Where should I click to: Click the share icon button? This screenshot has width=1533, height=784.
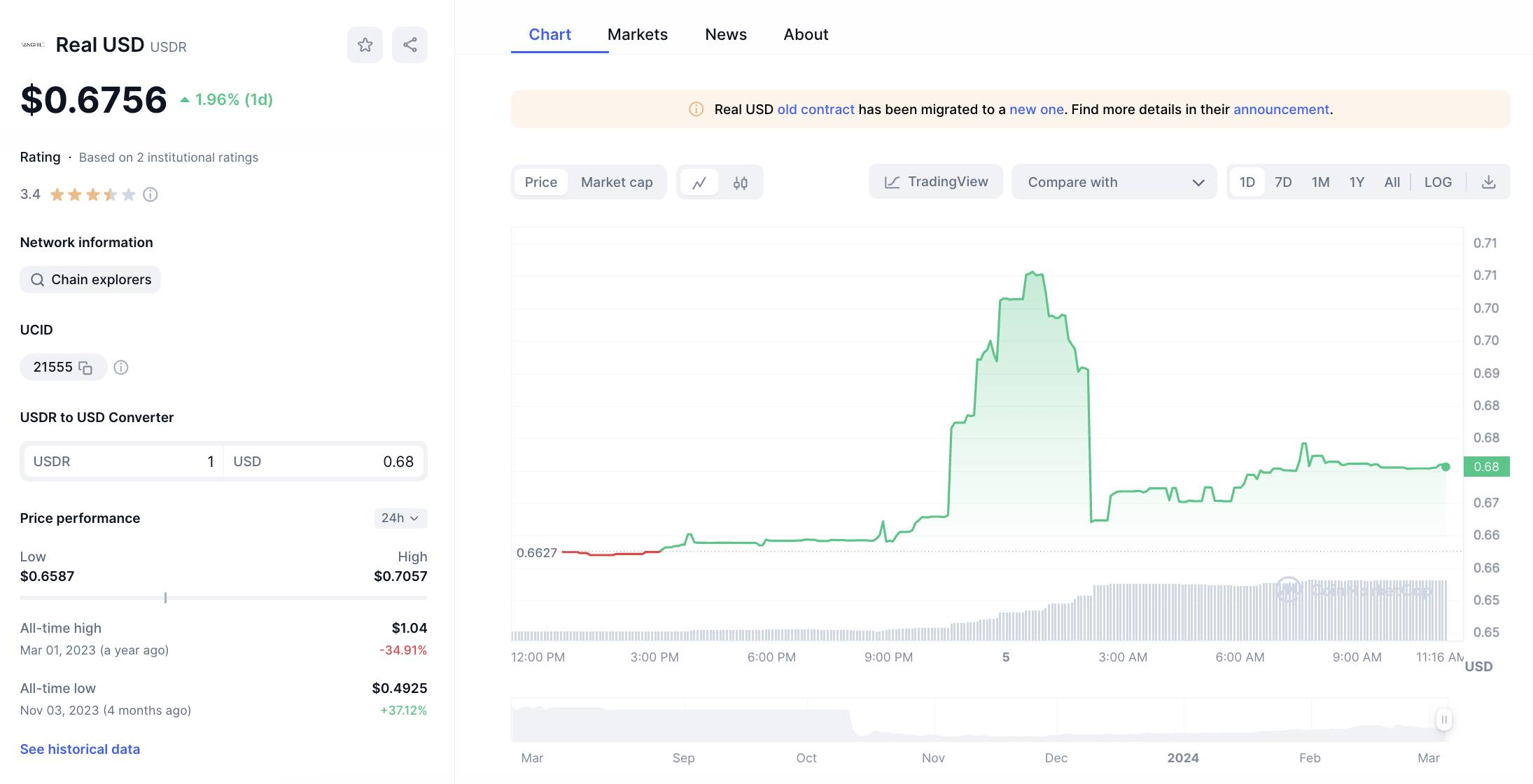tap(409, 45)
